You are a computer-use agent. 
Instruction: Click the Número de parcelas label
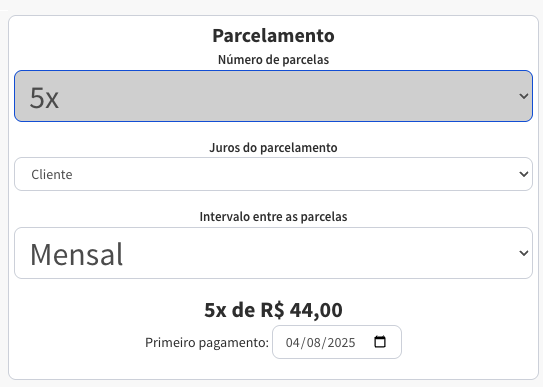273,60
